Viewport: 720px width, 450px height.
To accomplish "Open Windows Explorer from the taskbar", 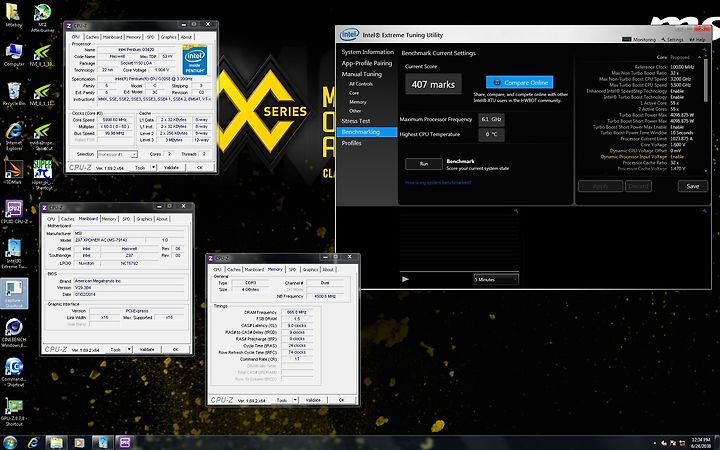I will (x=56, y=443).
